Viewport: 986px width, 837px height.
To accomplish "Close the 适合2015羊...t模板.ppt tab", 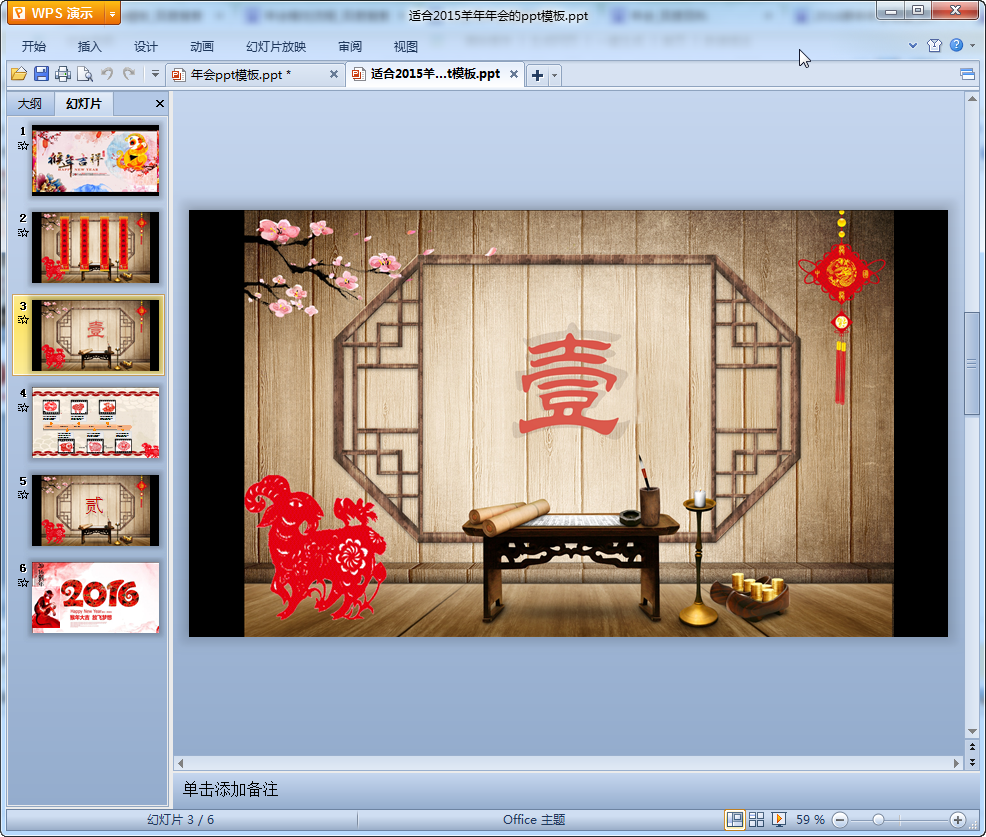I will point(514,74).
